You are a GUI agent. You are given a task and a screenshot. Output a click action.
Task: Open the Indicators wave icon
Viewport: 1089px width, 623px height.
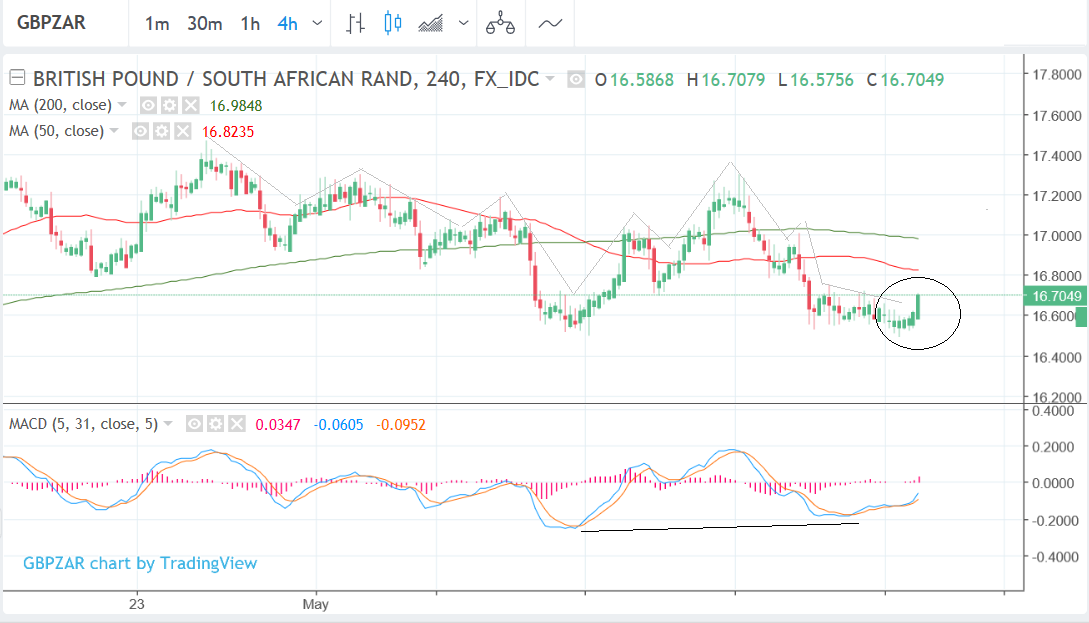pyautogui.click(x=550, y=24)
